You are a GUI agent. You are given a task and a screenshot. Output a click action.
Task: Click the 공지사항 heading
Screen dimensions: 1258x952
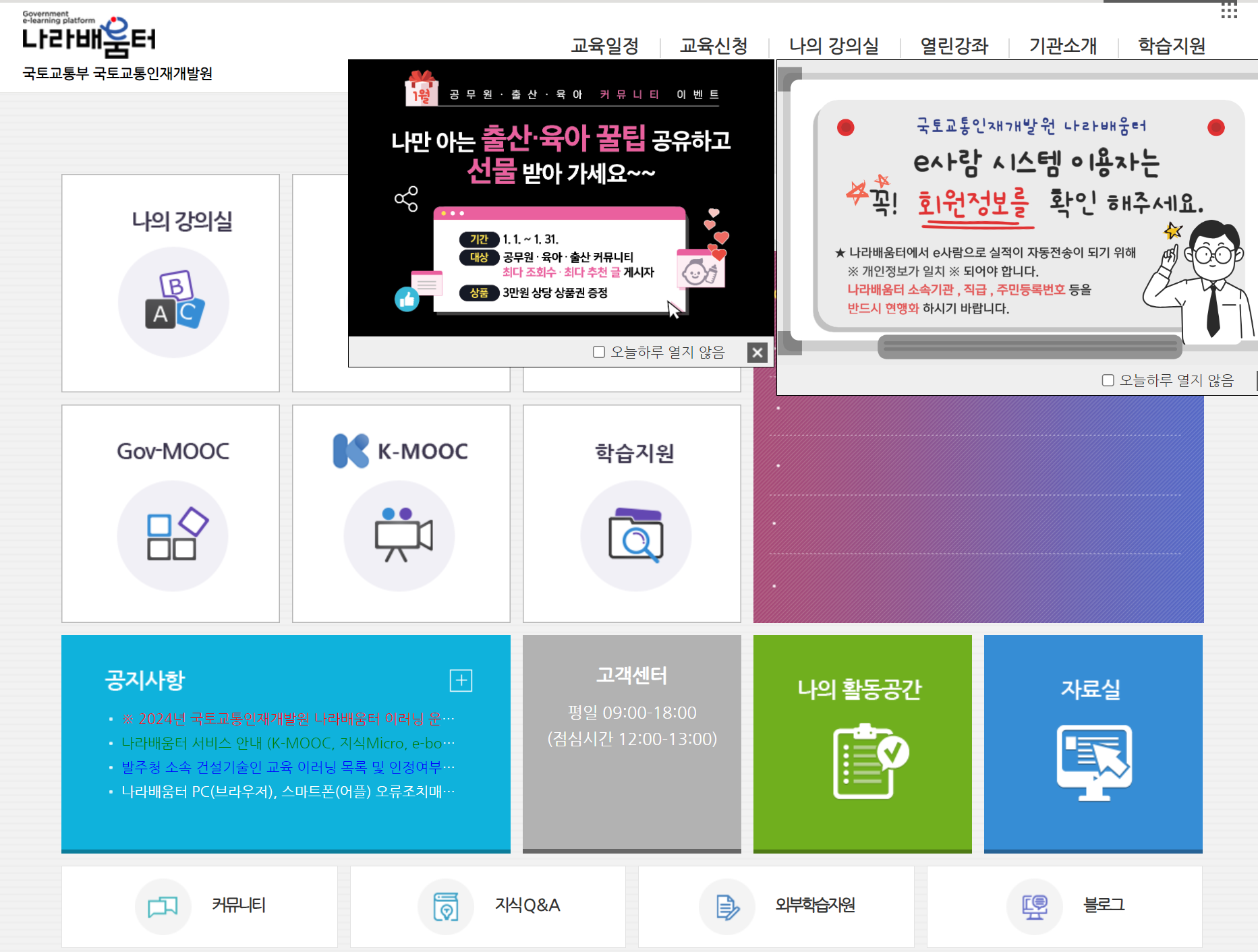tap(144, 680)
